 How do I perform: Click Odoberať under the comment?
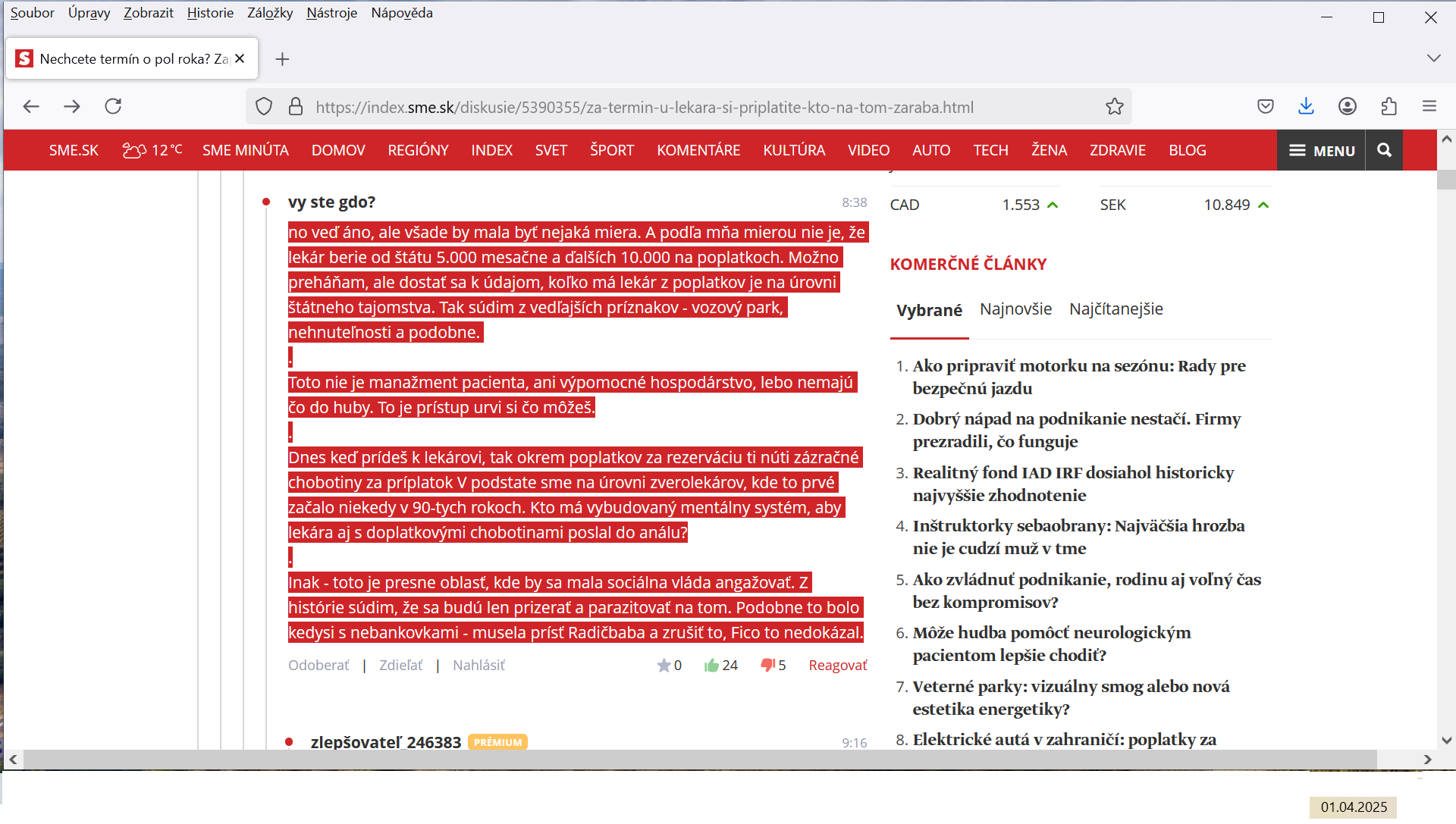tap(318, 666)
